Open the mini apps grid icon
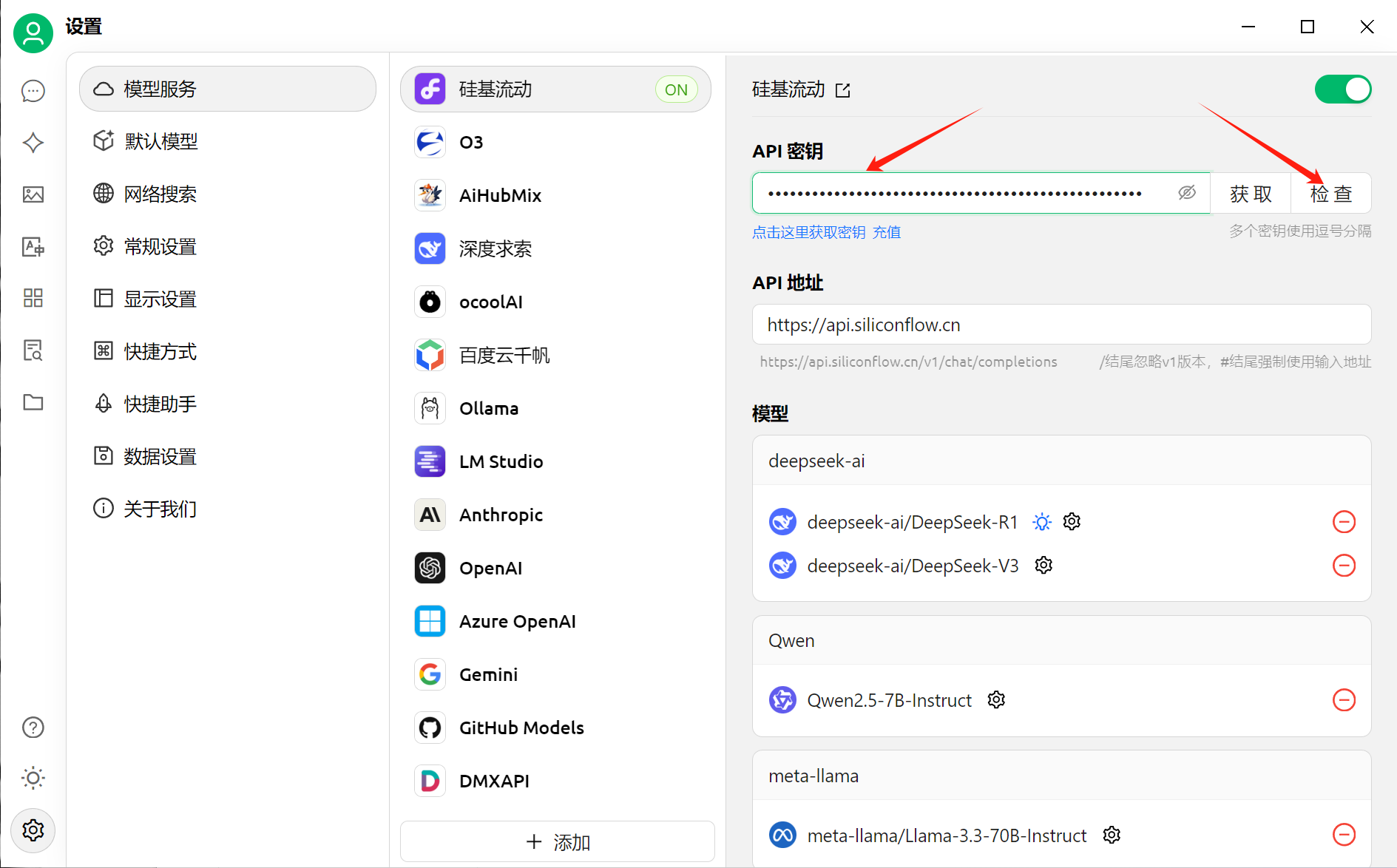1397x868 pixels. point(33,298)
